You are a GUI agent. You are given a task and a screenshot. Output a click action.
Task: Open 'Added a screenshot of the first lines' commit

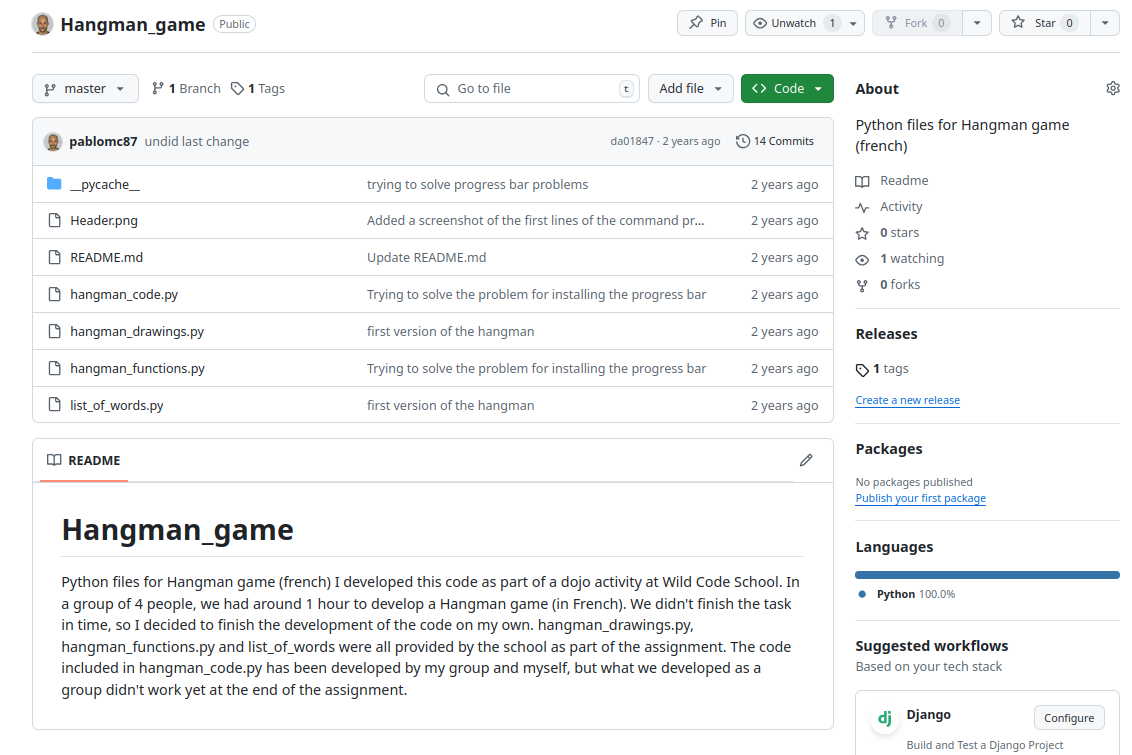tap(535, 221)
